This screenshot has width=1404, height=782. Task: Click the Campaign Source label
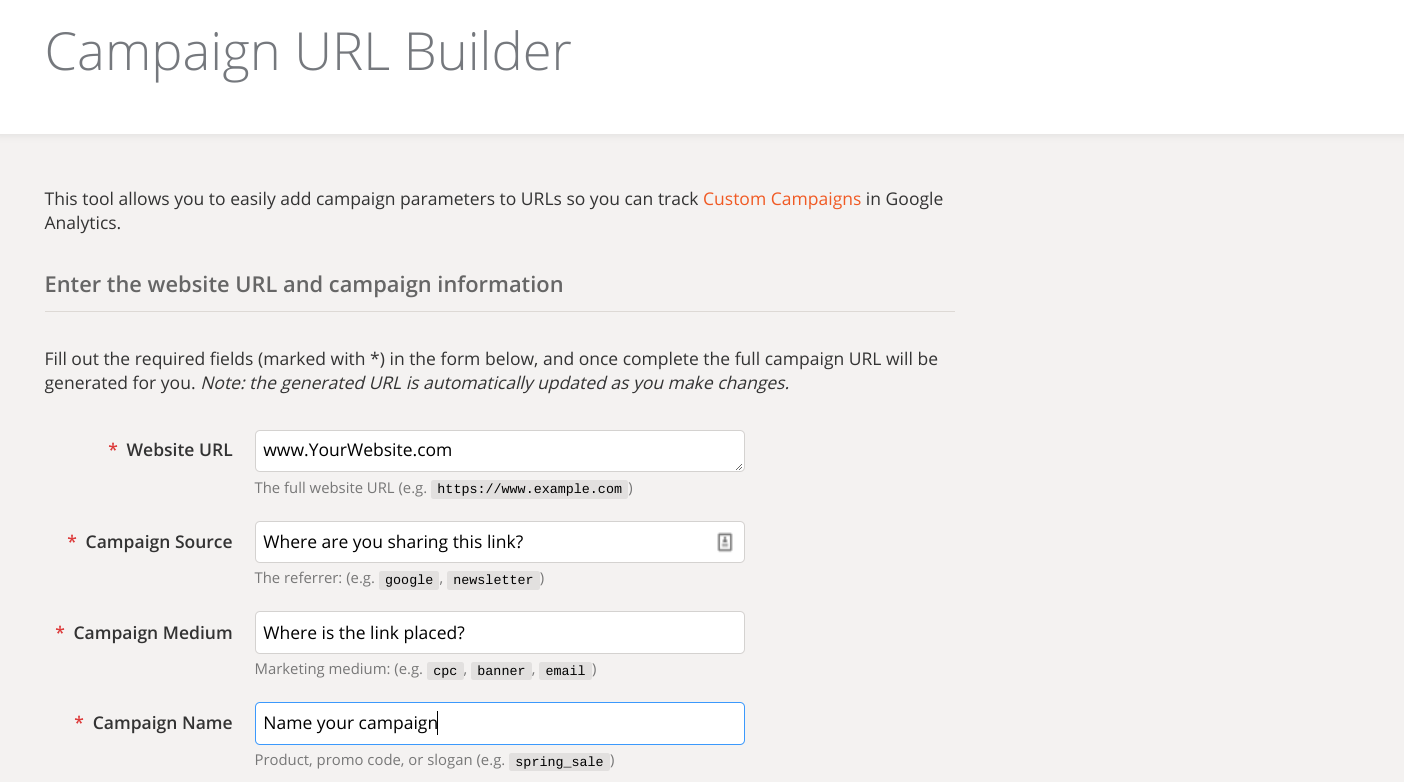(x=158, y=542)
